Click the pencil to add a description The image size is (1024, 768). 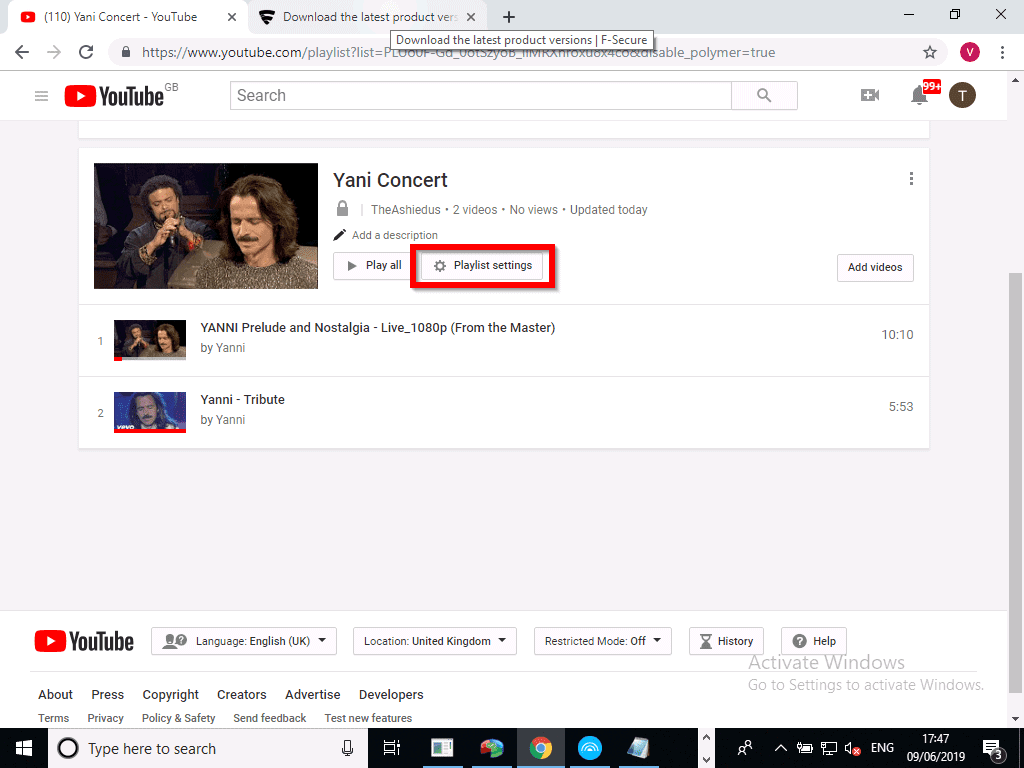(340, 235)
